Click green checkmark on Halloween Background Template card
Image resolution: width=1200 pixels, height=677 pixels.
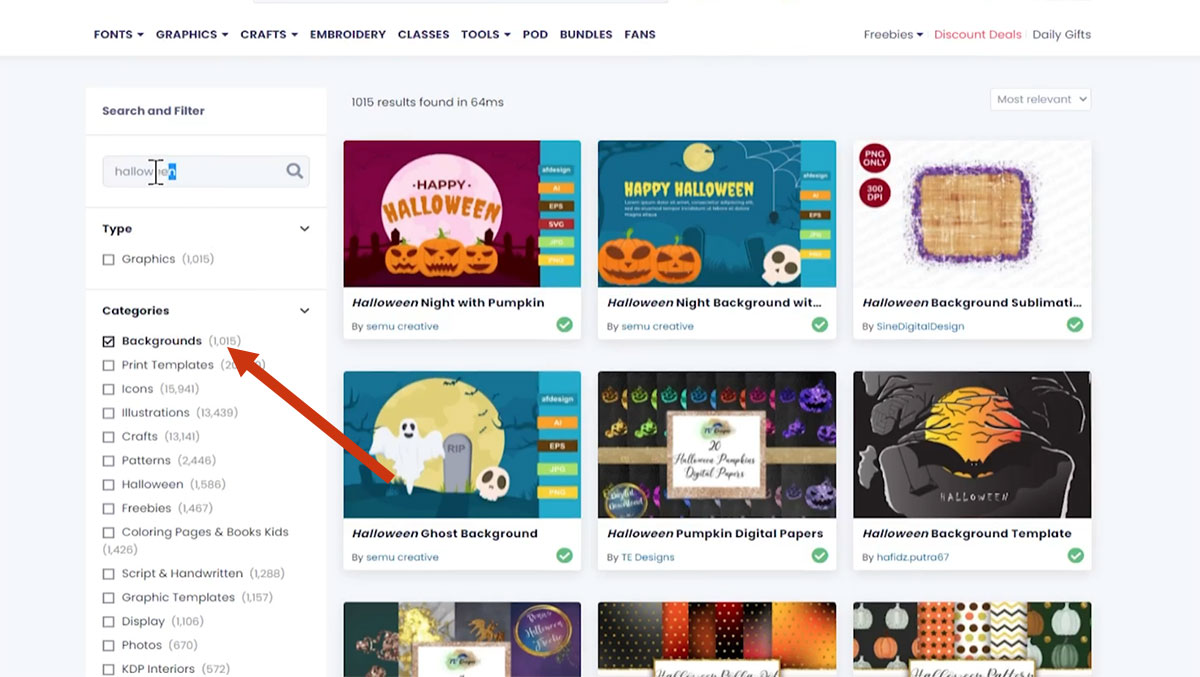[1075, 556]
